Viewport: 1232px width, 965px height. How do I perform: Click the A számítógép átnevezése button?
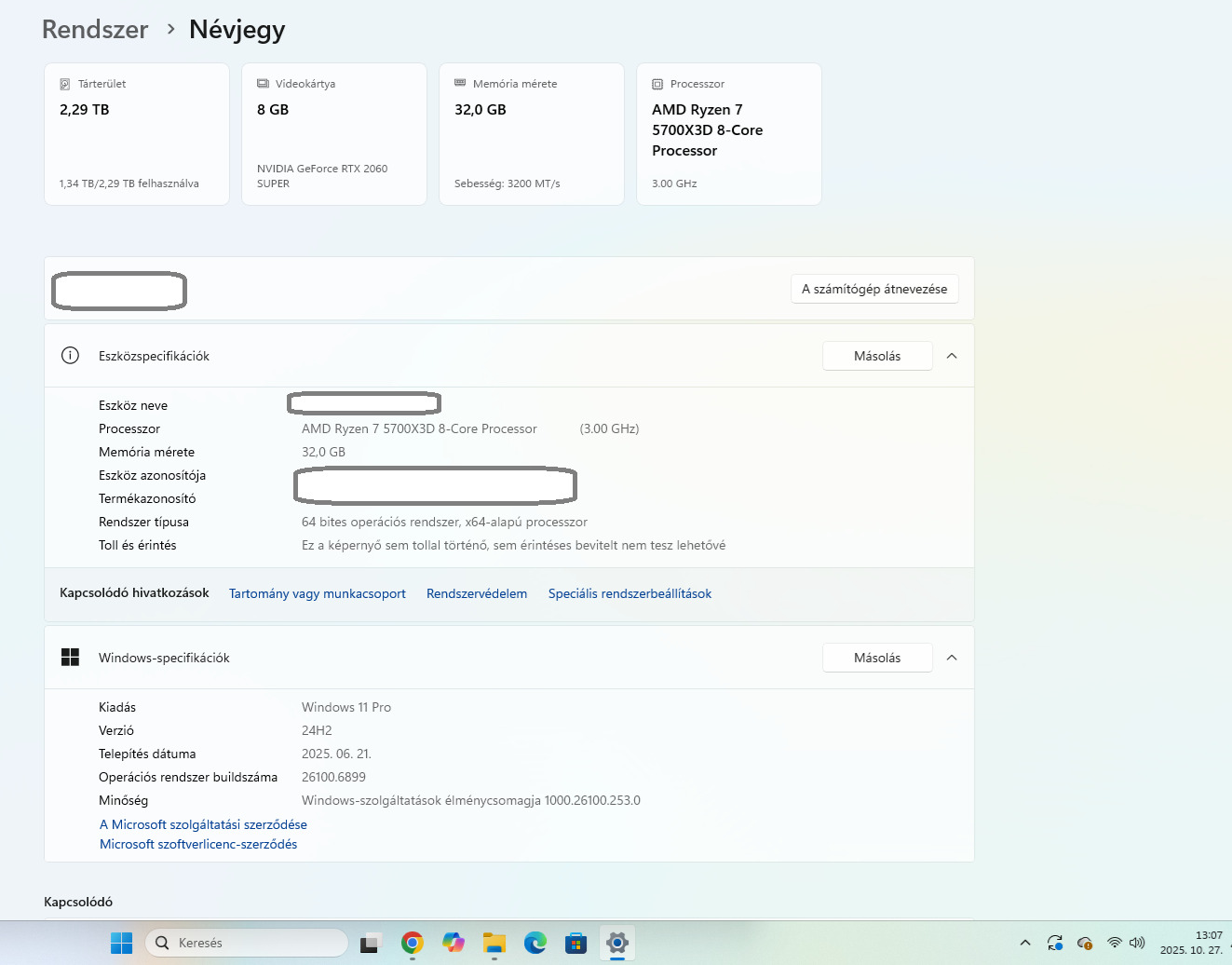point(874,289)
